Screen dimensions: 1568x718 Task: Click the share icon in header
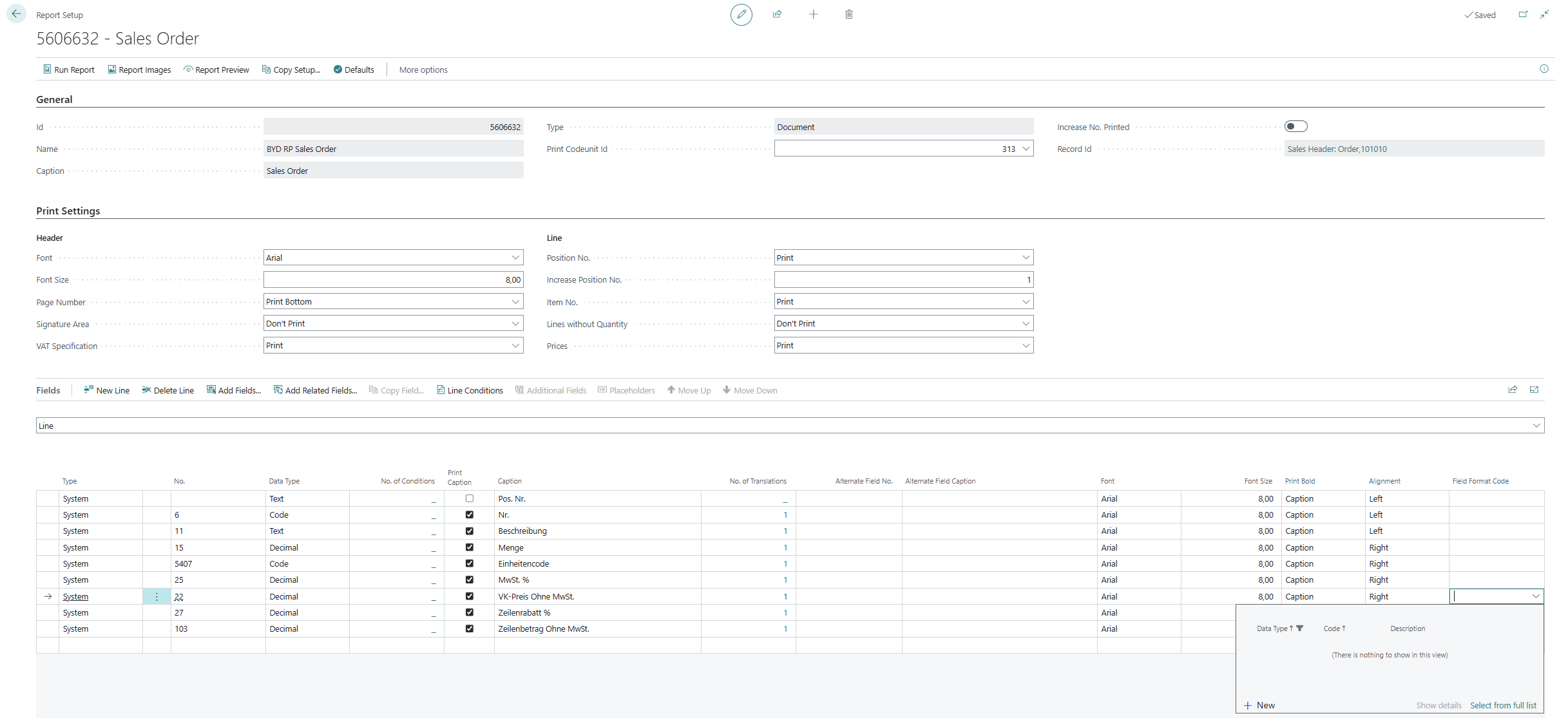pos(777,14)
